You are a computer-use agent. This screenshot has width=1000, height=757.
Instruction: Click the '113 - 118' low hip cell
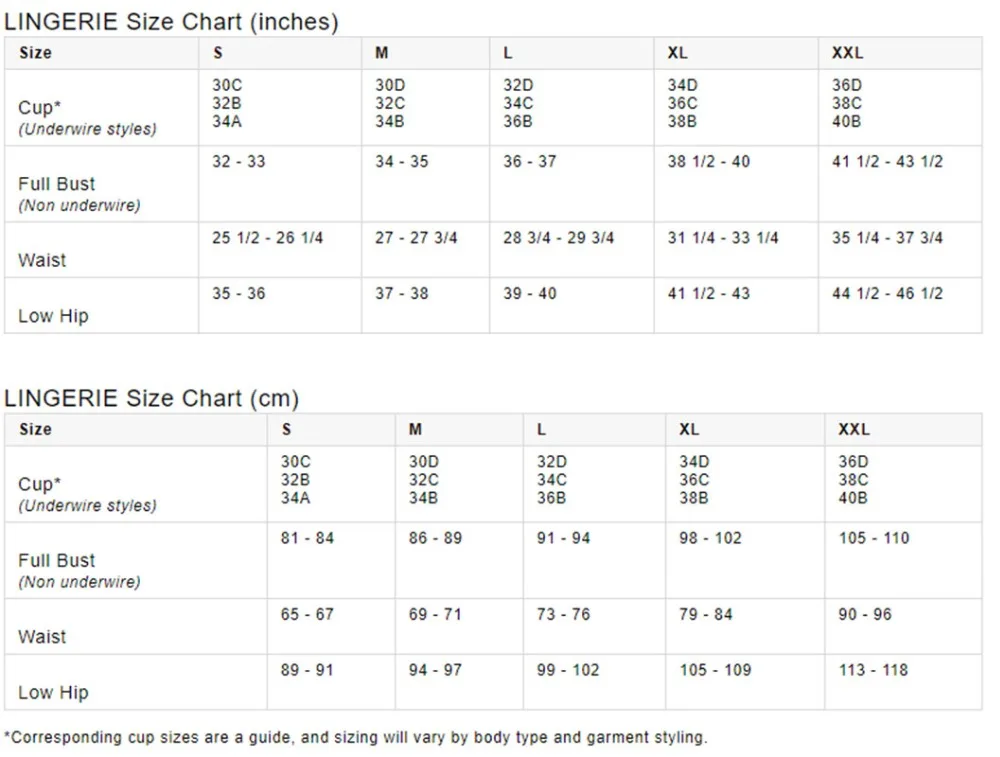(874, 670)
